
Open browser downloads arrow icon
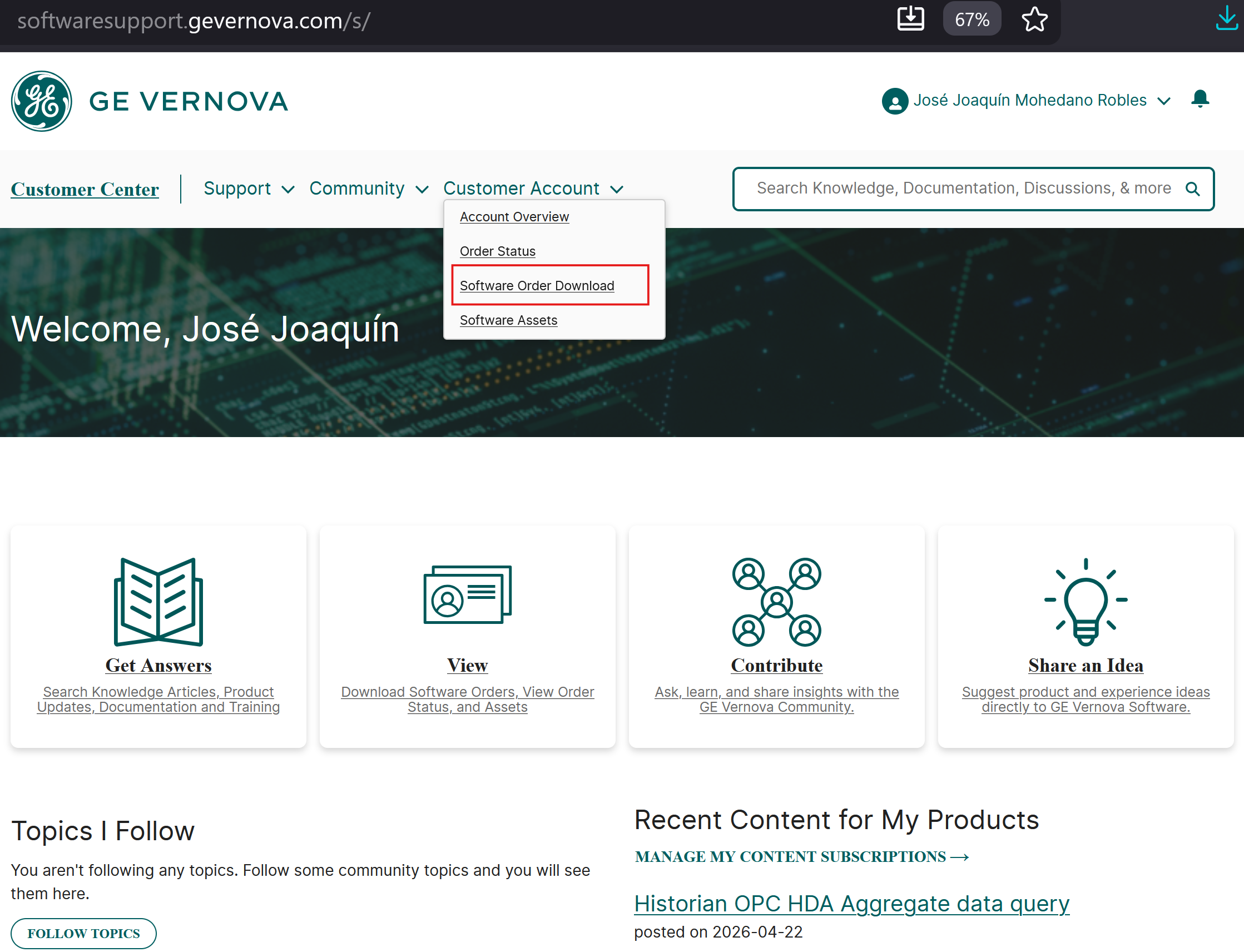tap(1226, 19)
